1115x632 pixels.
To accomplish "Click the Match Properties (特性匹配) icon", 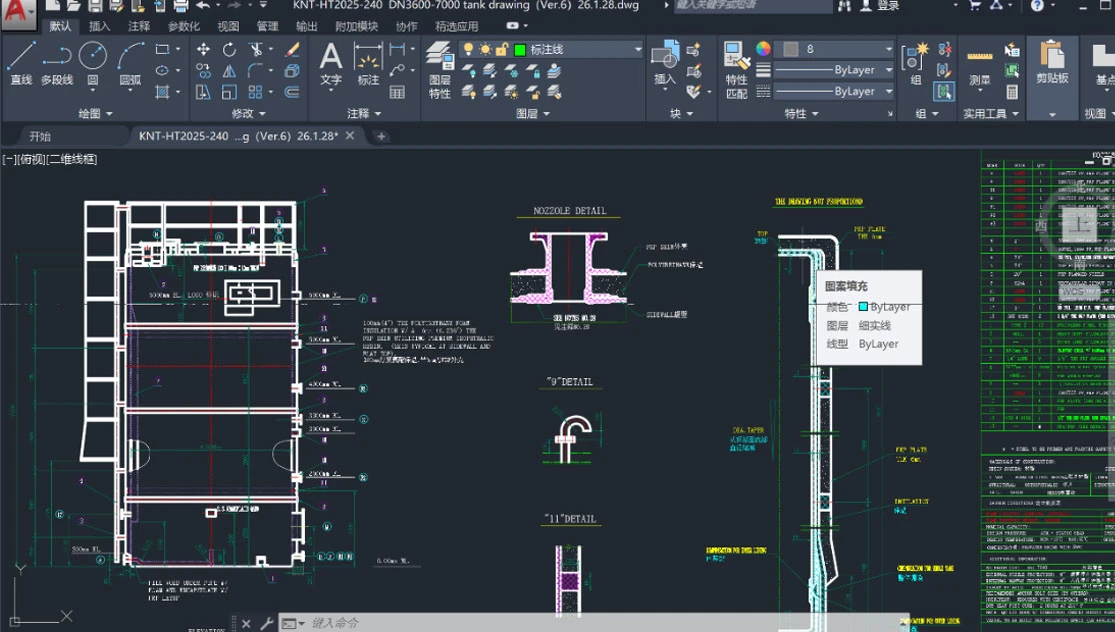I will tap(736, 70).
